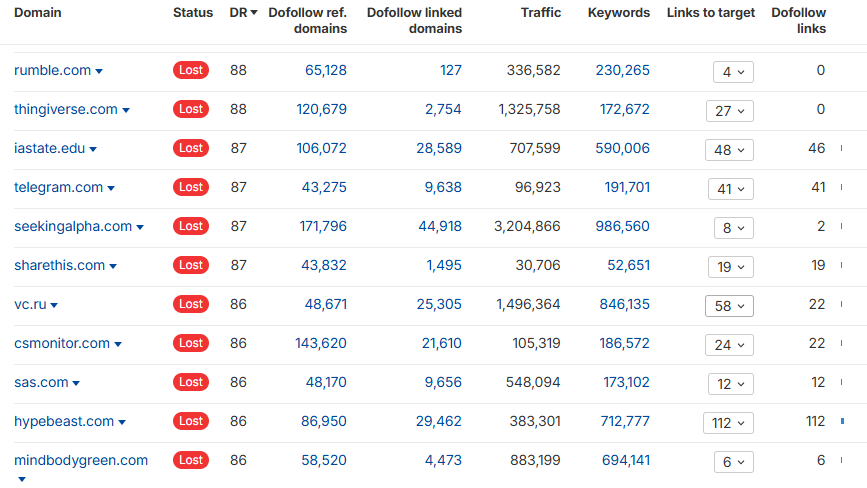The image size is (867, 488).
Task: Click sharethis.com linked domains value 1,495
Action: pos(444,265)
